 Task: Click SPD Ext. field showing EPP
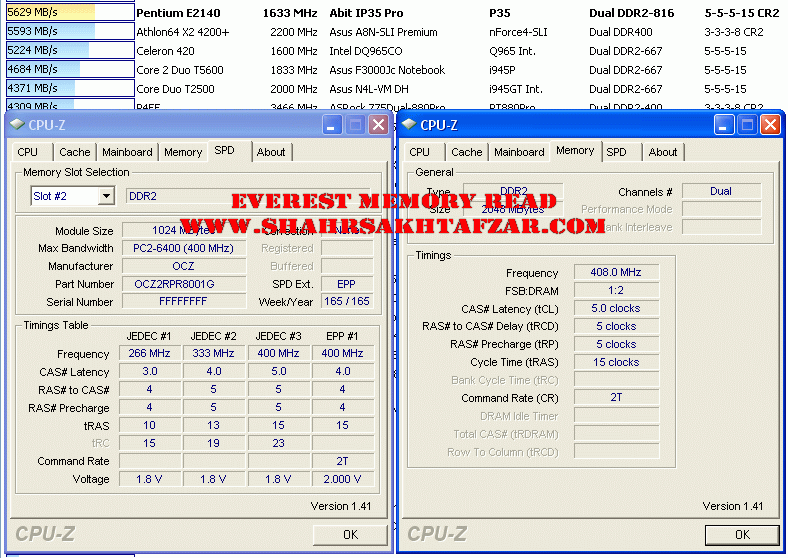[347, 285]
